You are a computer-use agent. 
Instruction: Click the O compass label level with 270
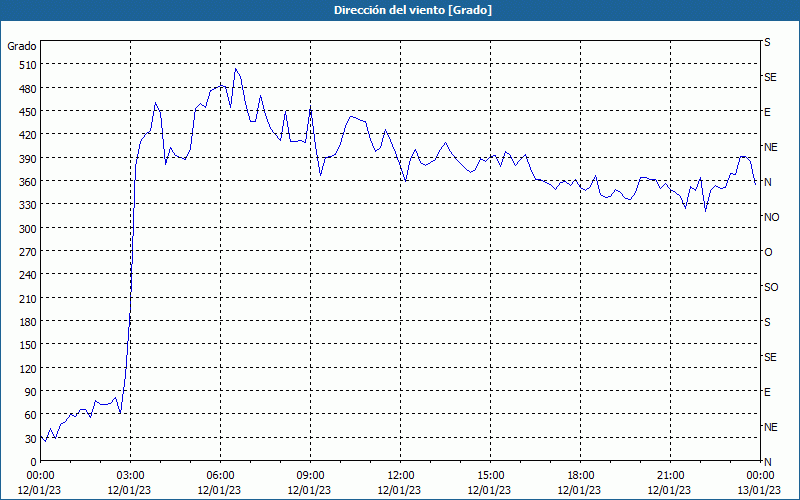(x=768, y=253)
